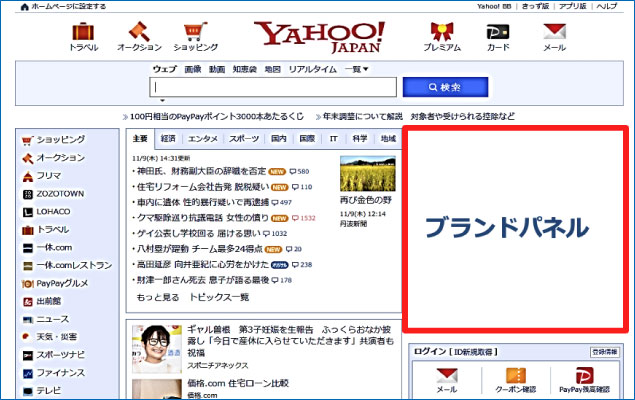Open the きっず版 link at top right

(x=535, y=6)
